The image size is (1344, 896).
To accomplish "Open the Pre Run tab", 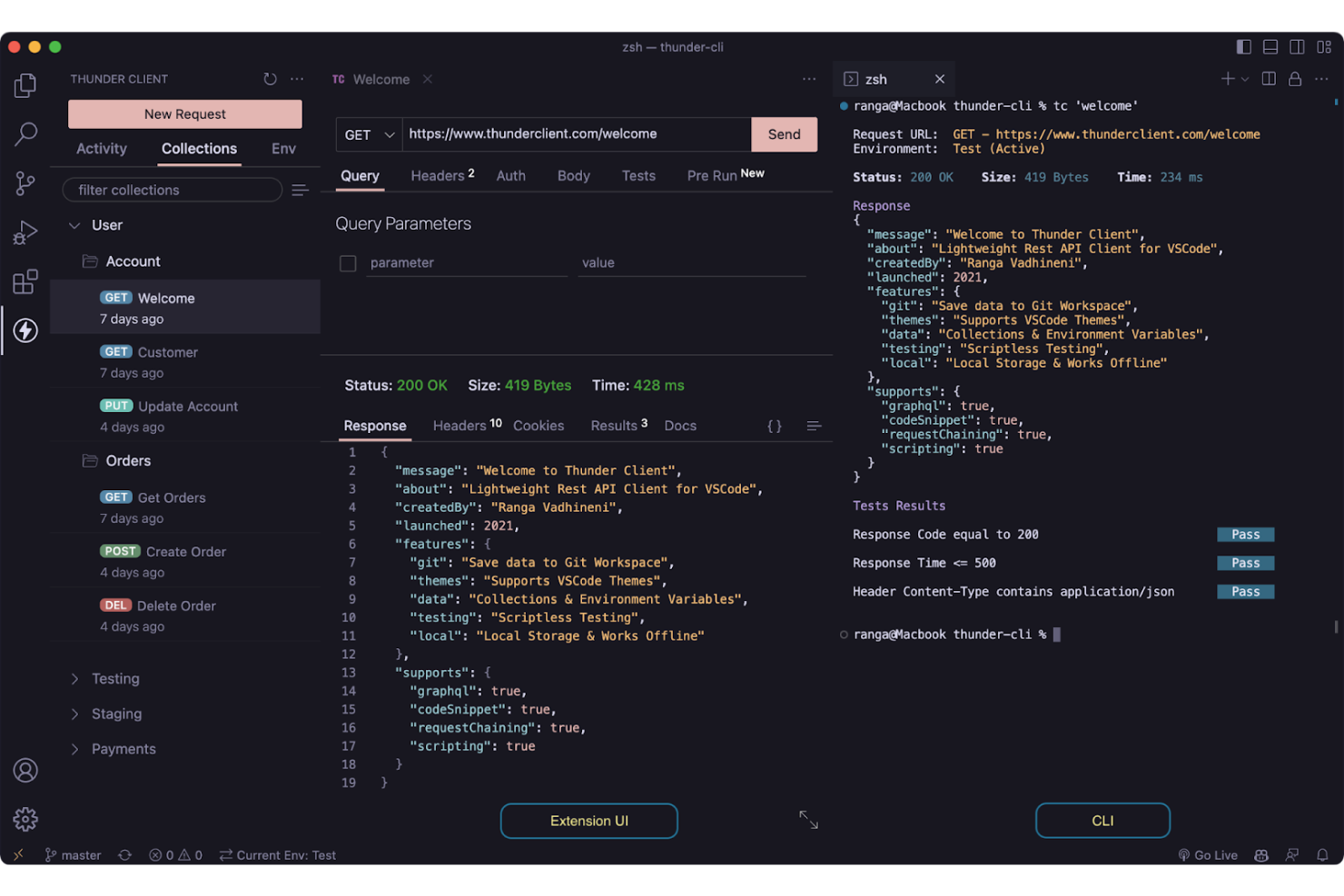I will (x=726, y=175).
